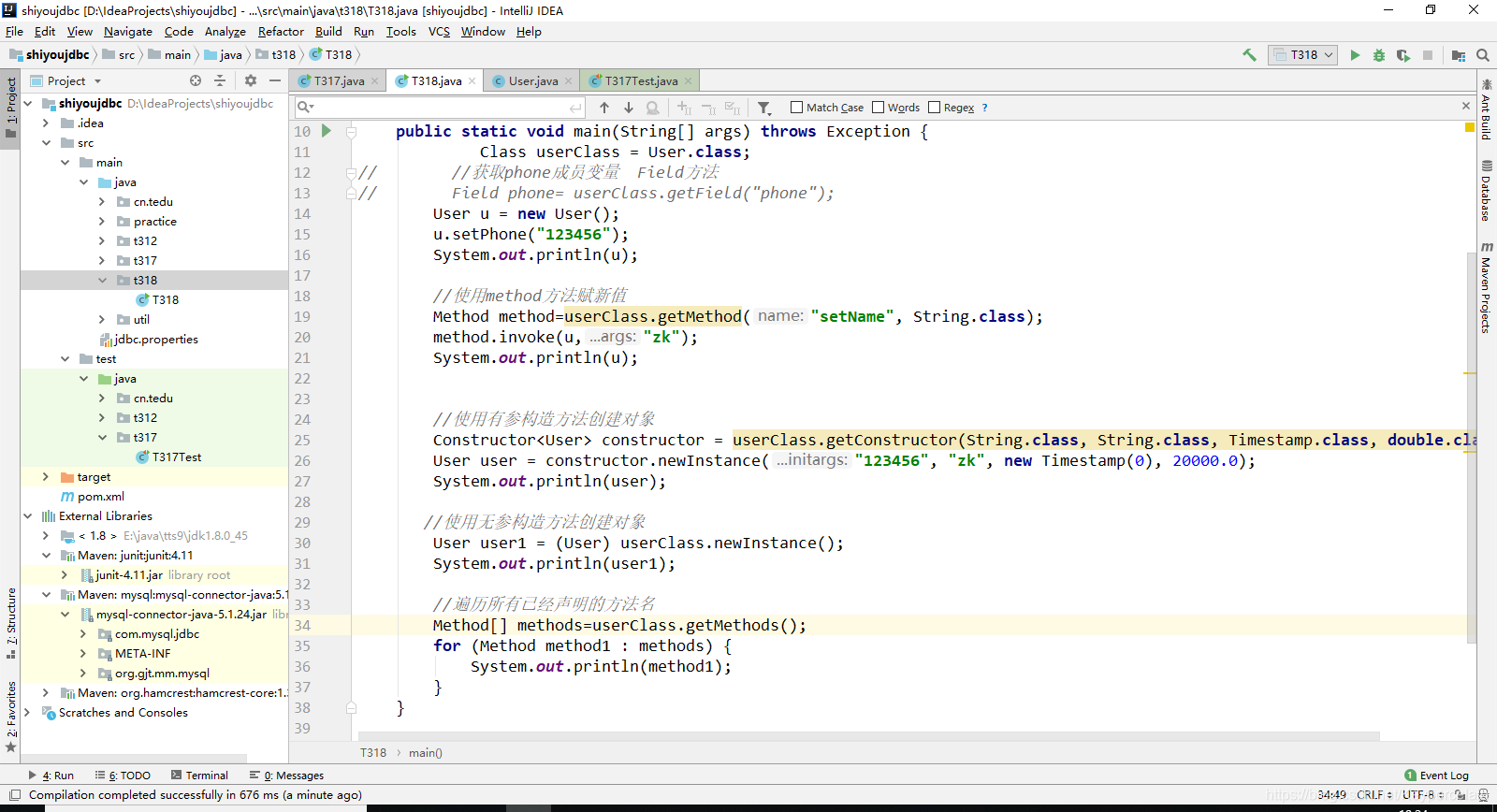Go to previous search occurrence arrow

[604, 108]
